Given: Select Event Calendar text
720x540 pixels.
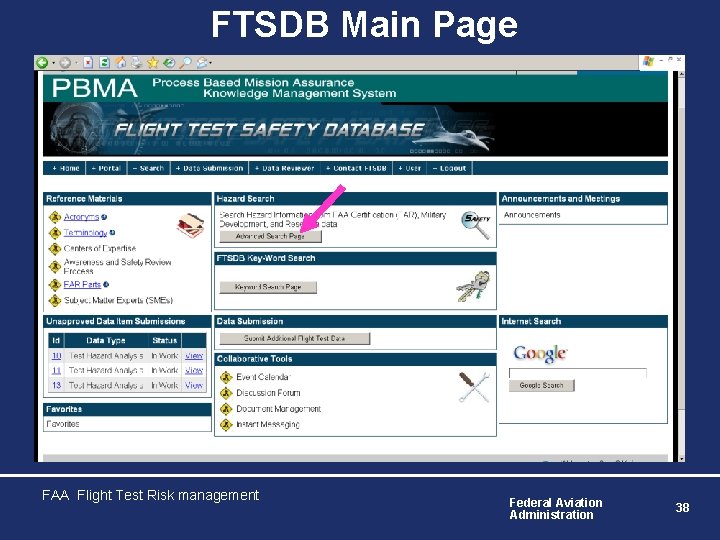Looking at the screenshot, I should tap(264, 377).
